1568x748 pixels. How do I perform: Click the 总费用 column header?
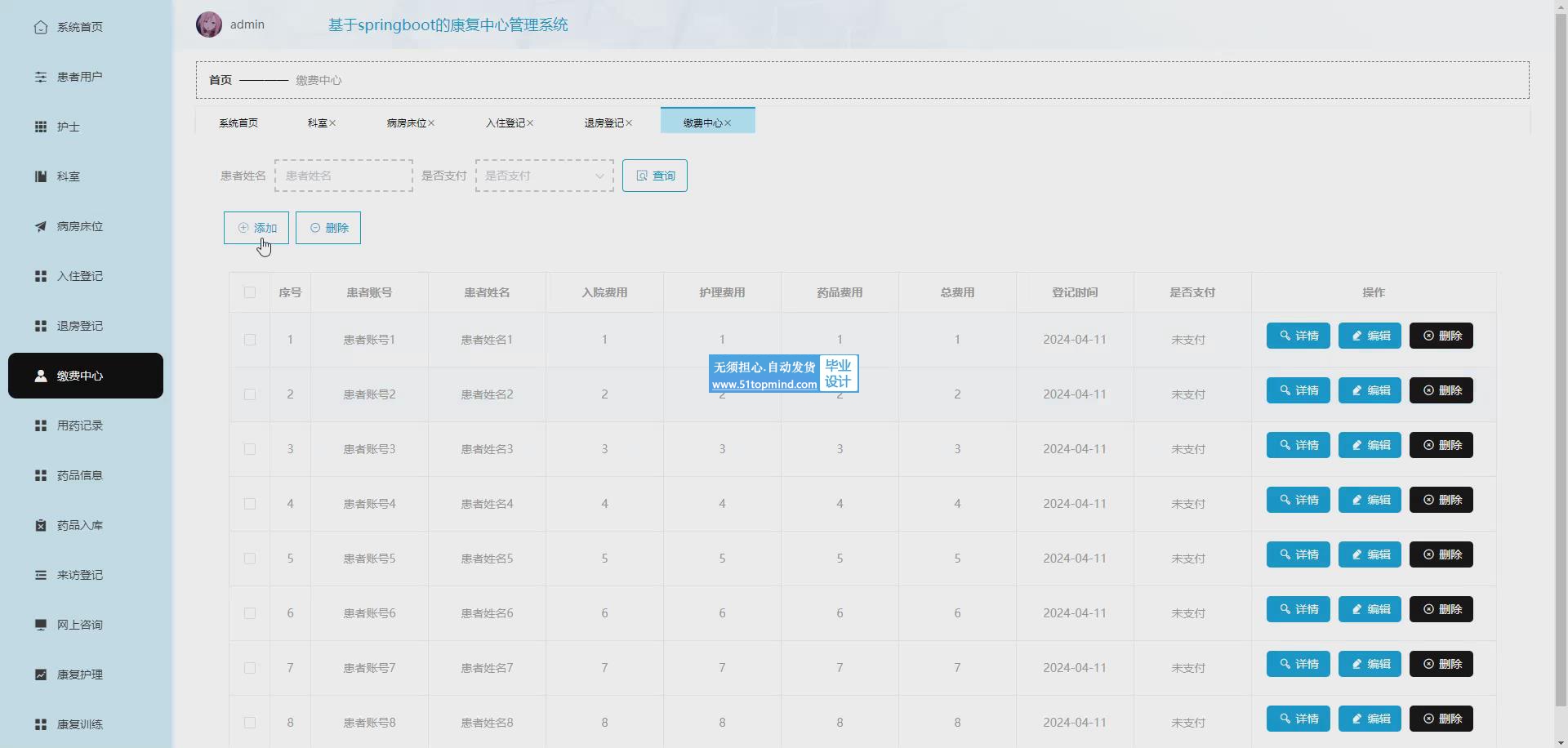957,292
